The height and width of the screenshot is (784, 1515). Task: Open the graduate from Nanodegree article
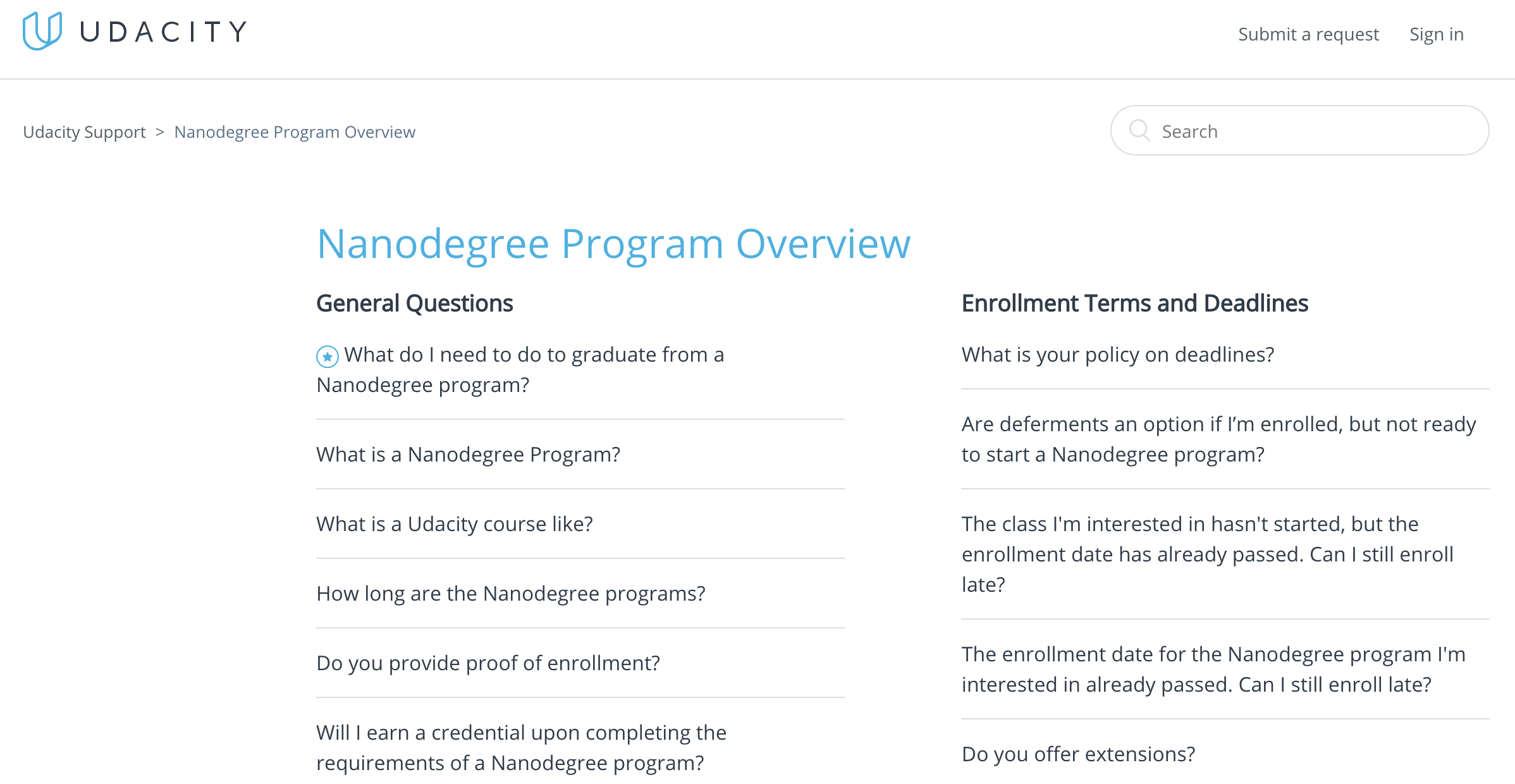[533, 355]
